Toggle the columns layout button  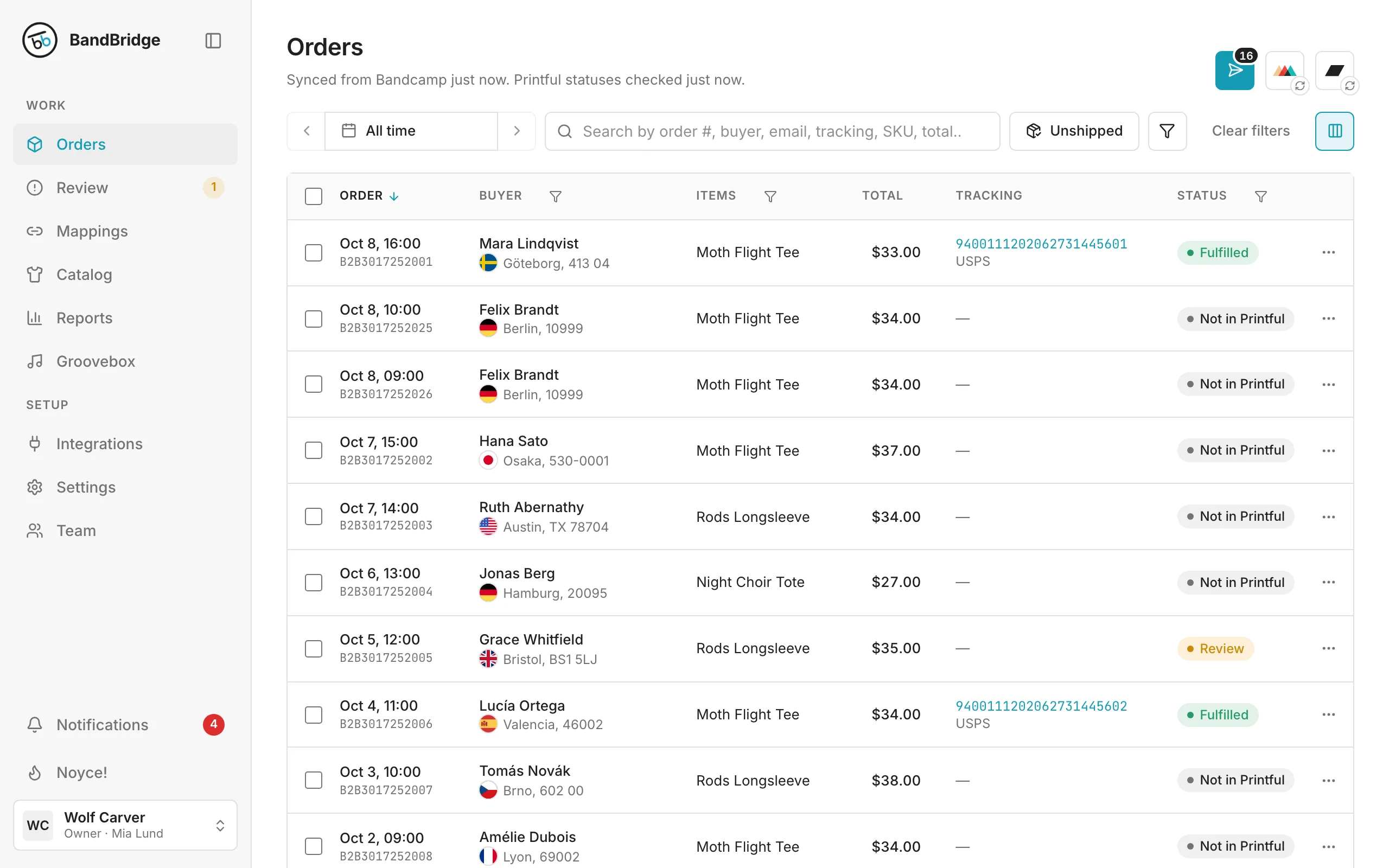coord(1335,131)
